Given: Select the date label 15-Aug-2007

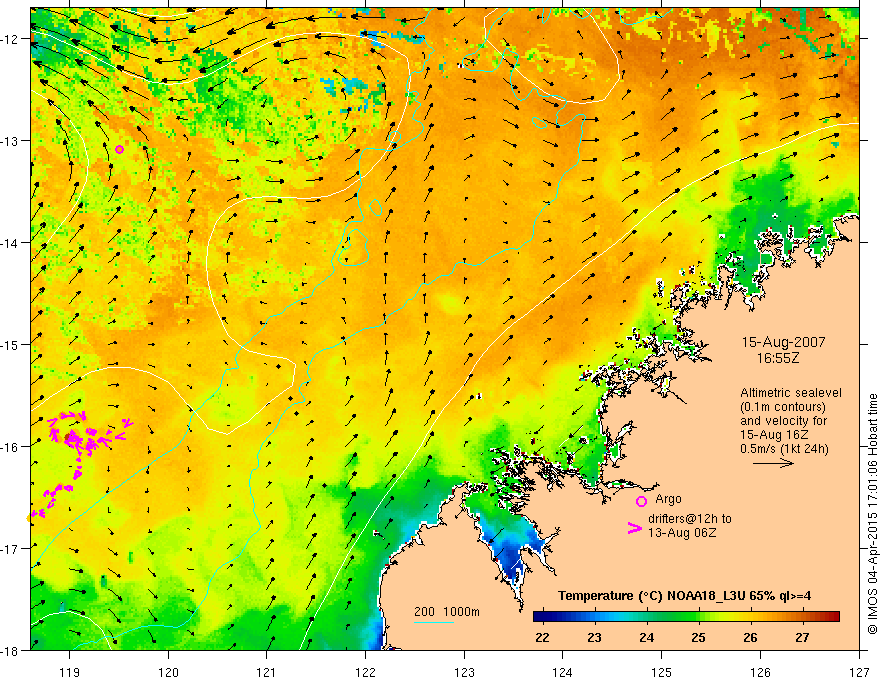Looking at the screenshot, I should point(783,342).
